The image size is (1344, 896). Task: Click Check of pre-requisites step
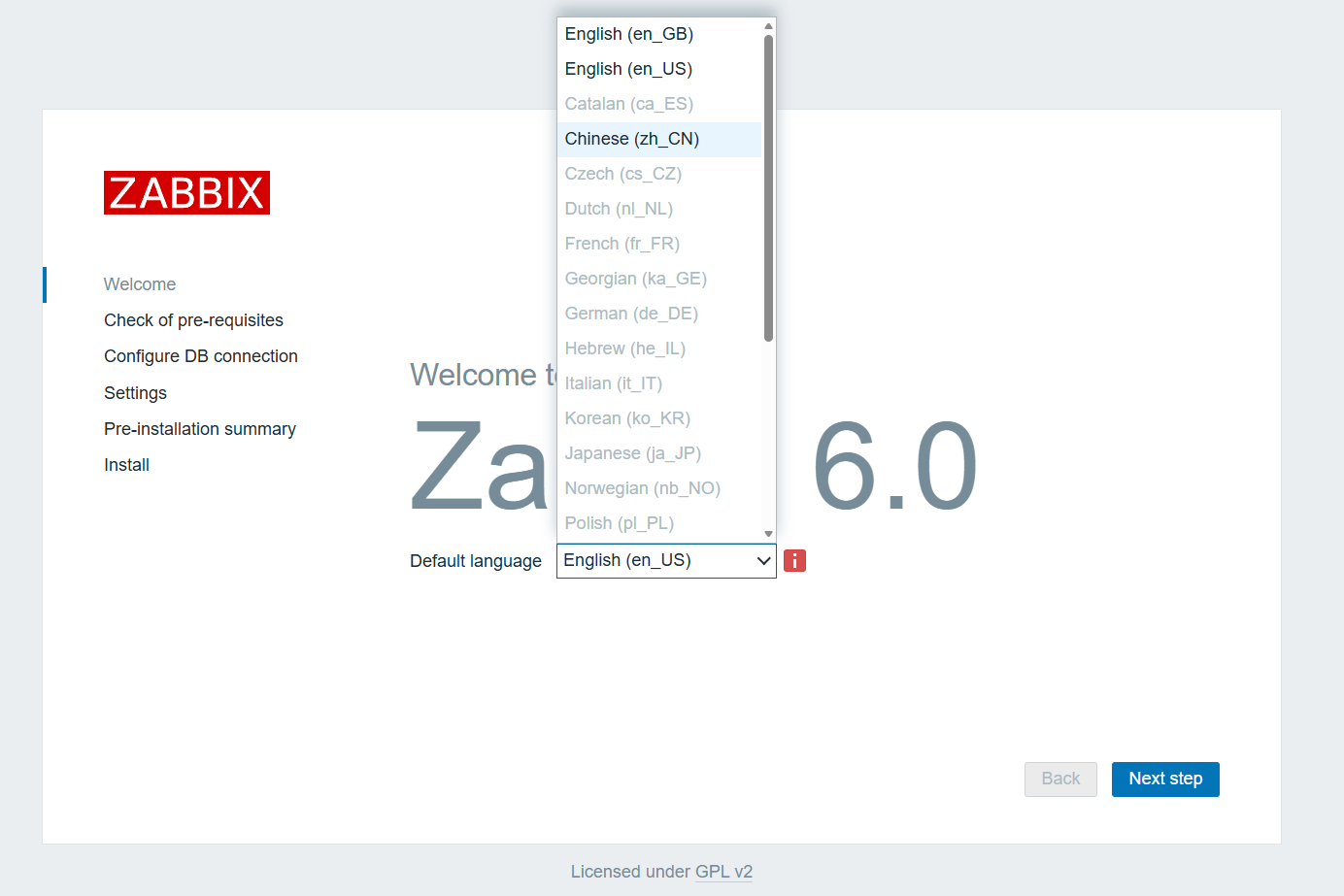[193, 320]
